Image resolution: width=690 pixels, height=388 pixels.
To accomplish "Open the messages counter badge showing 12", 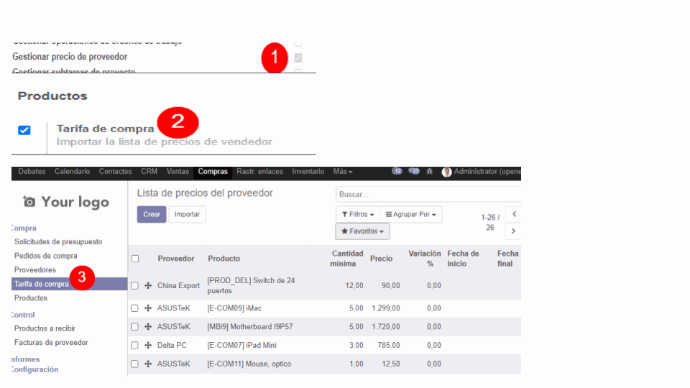I will pyautogui.click(x=397, y=172).
